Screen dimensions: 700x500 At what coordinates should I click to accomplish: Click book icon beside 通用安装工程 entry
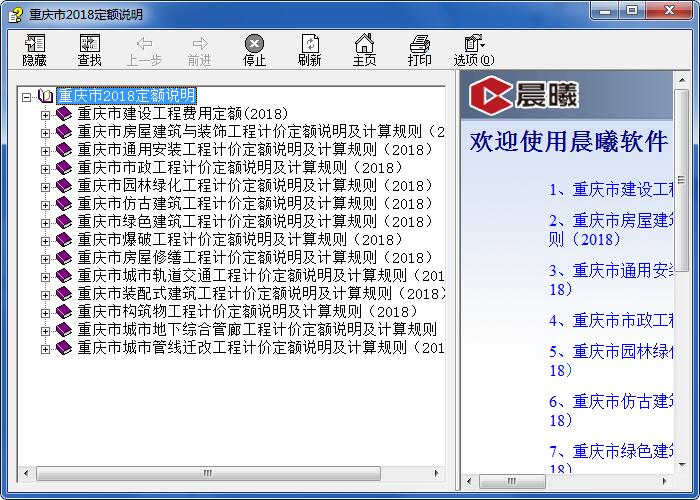(64, 150)
